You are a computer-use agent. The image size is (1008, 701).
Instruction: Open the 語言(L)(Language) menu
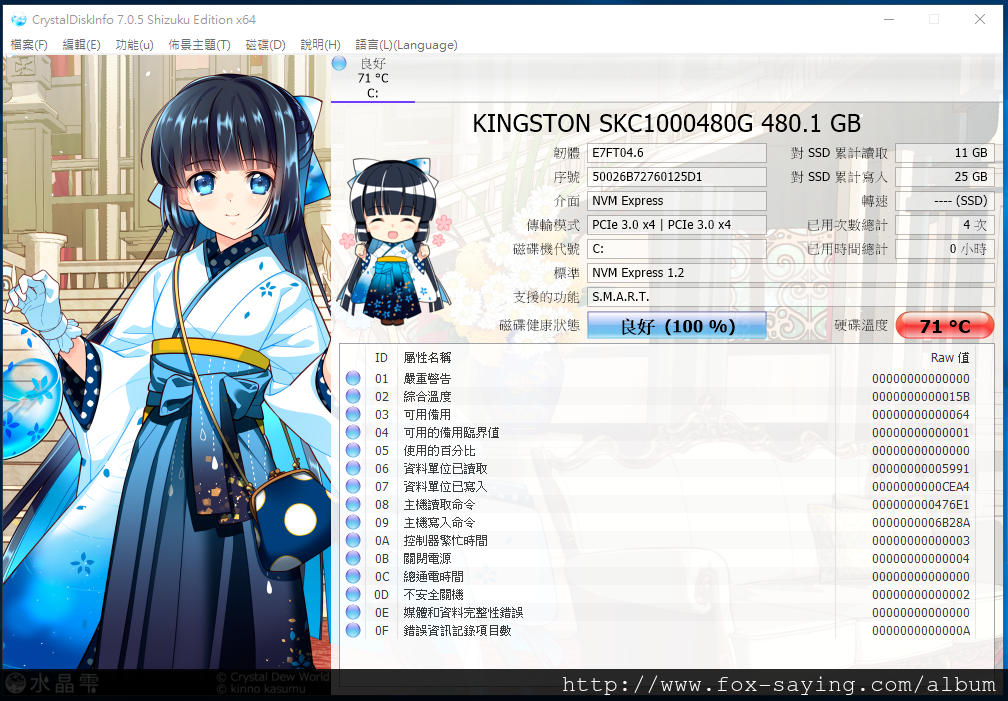406,45
